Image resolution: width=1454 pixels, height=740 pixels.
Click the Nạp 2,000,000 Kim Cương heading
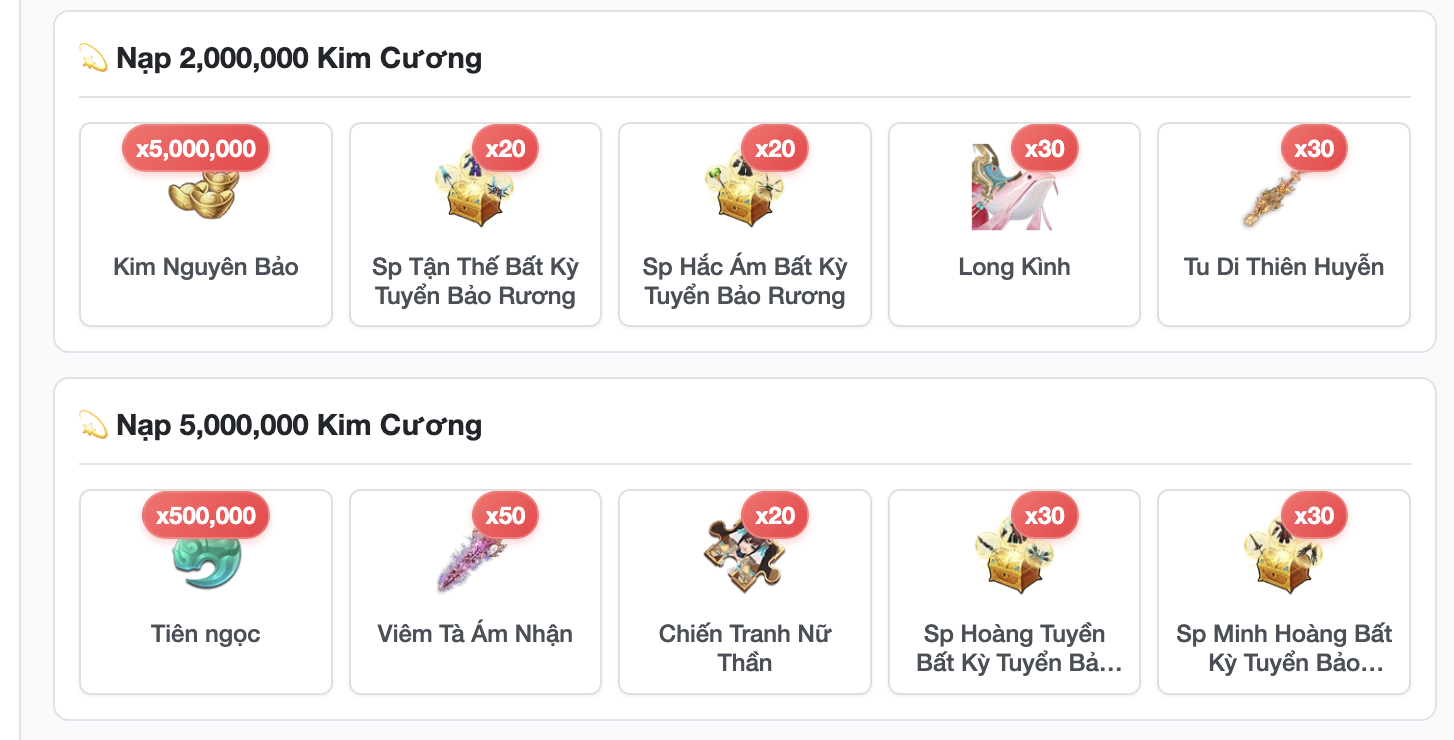(x=299, y=58)
